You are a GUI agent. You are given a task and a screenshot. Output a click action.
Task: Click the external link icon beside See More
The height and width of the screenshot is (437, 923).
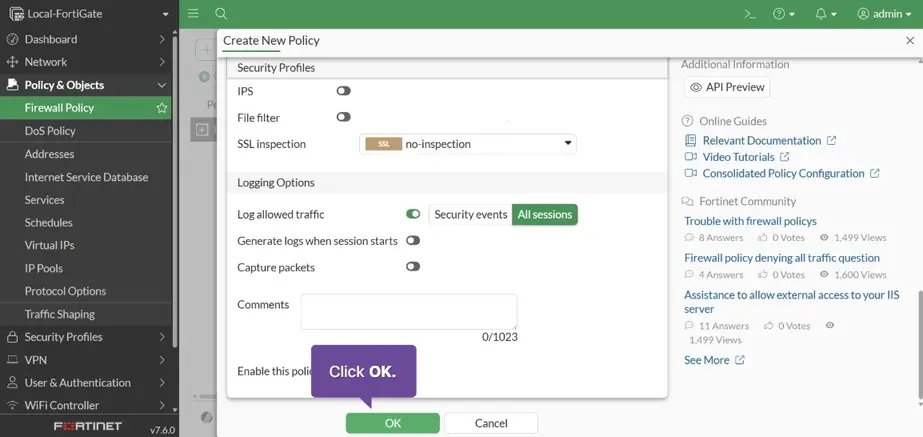(740, 360)
